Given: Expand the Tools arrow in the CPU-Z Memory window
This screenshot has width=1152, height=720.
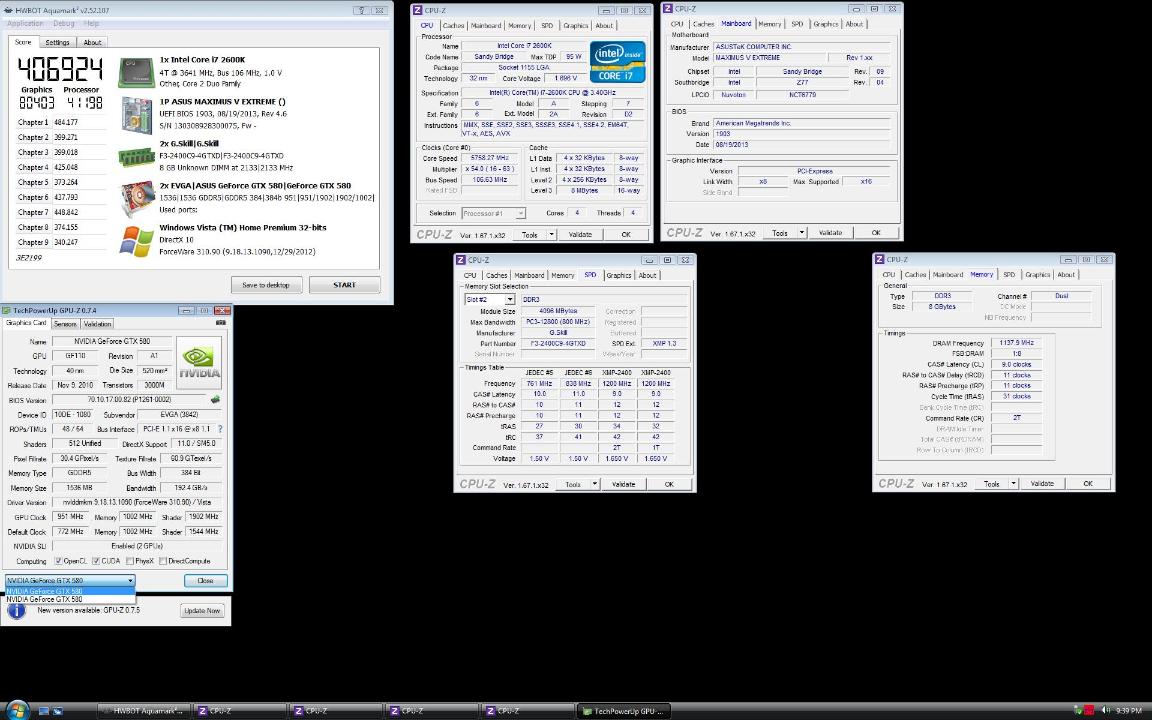Looking at the screenshot, I should pos(1013,483).
